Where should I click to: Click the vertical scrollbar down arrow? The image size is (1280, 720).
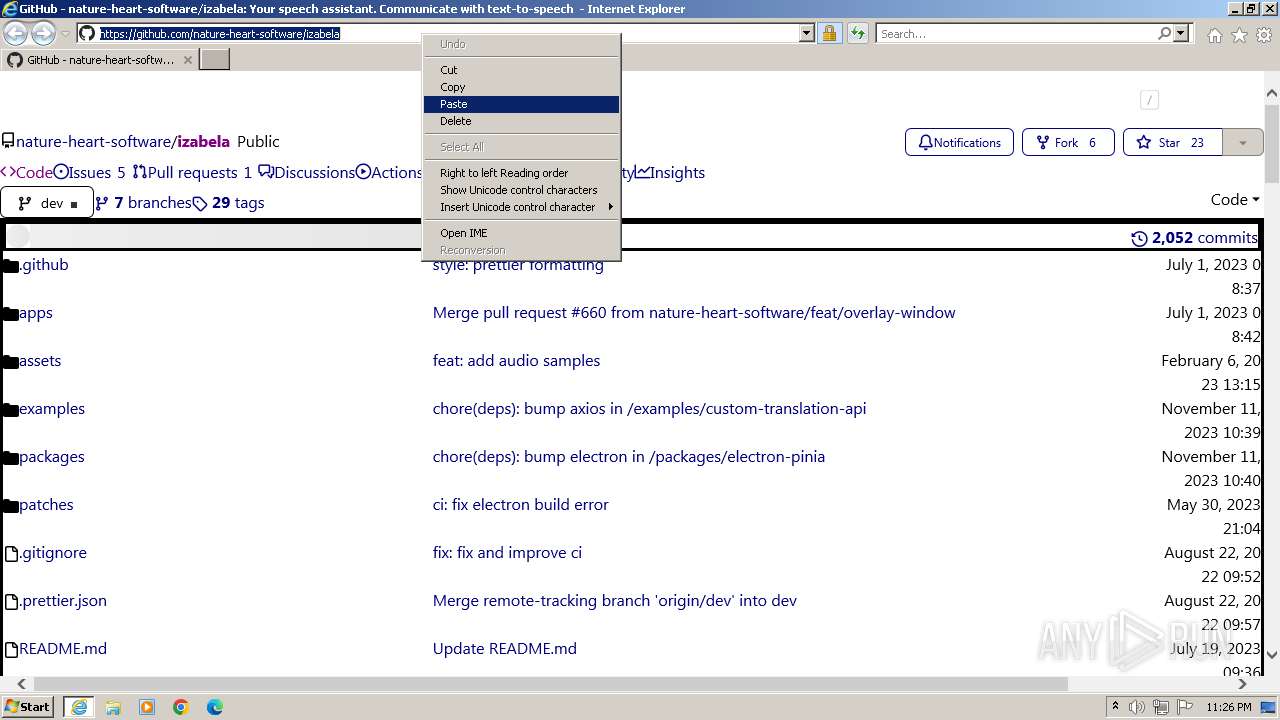pos(1272,655)
